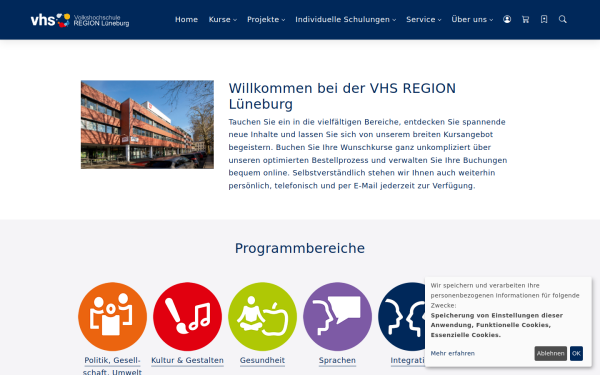
Task: Open the Sprachen text link
Action: [x=338, y=360]
